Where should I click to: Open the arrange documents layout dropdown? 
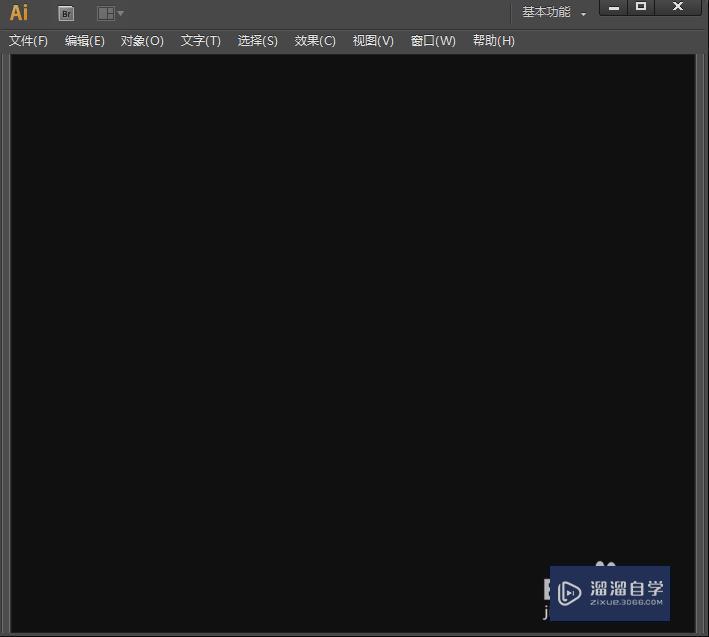tap(110, 14)
